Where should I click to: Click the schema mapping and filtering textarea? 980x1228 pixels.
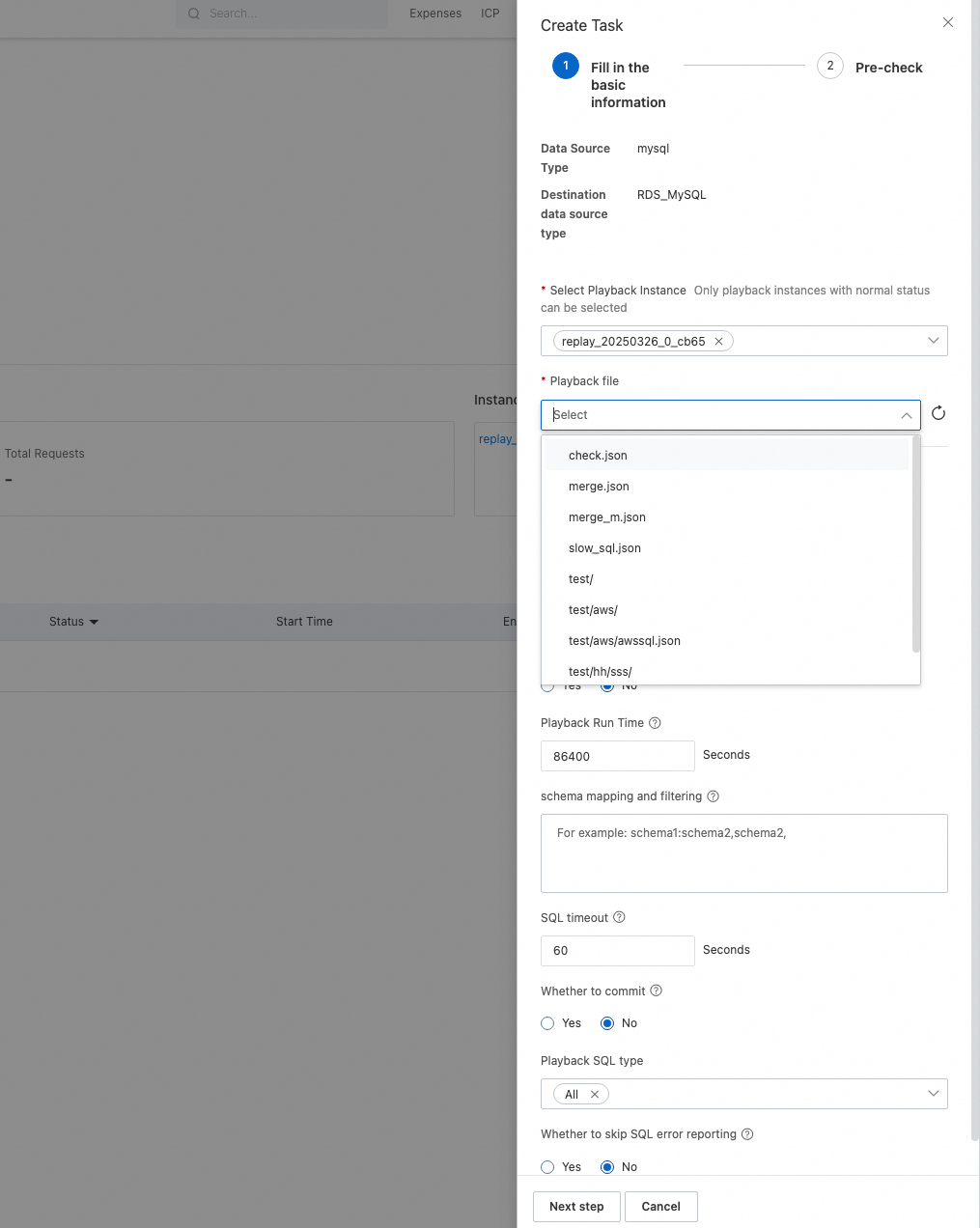coord(744,853)
